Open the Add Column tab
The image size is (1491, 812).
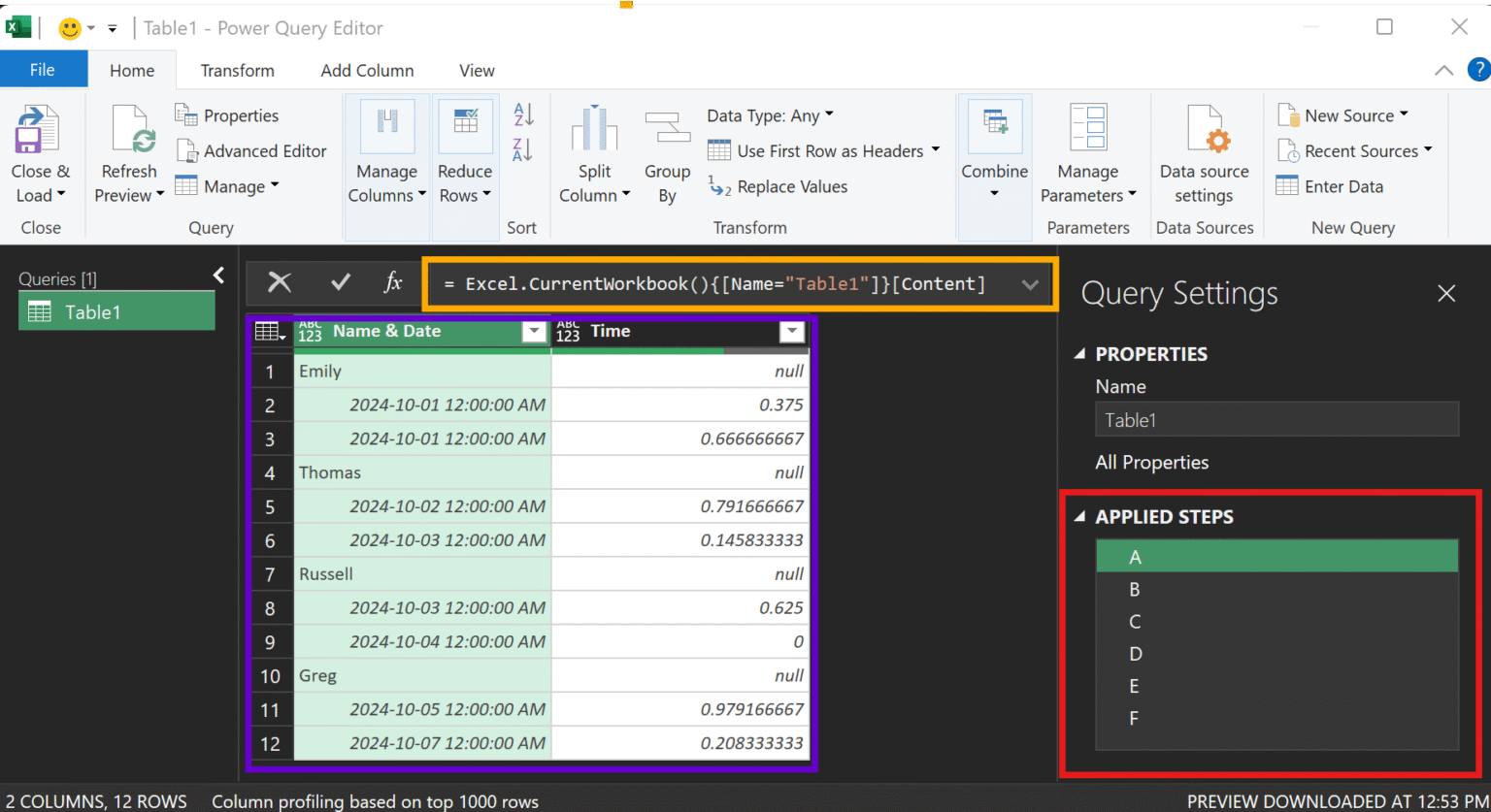[x=366, y=70]
